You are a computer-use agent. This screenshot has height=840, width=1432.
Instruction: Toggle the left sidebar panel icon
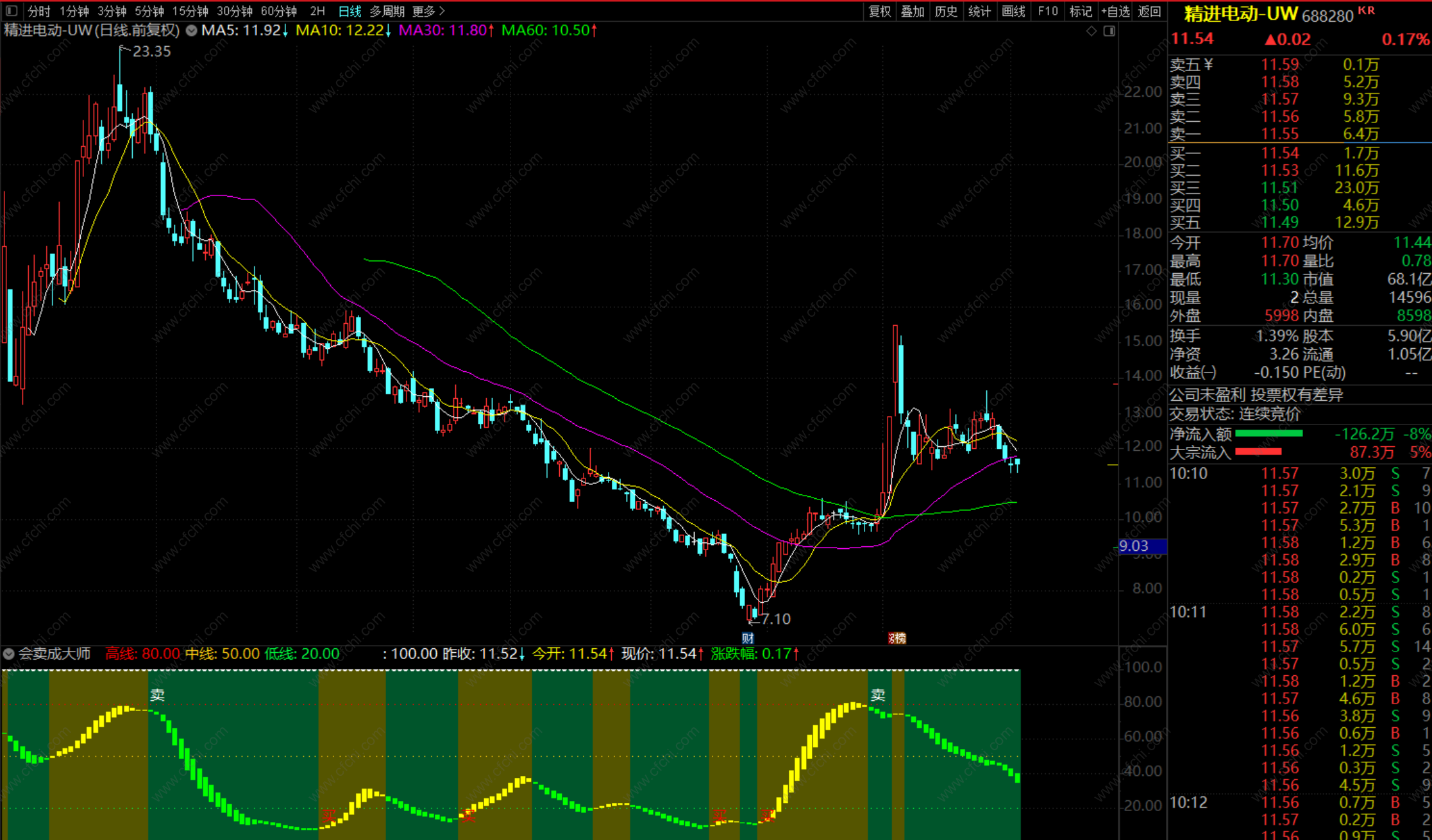point(12,11)
